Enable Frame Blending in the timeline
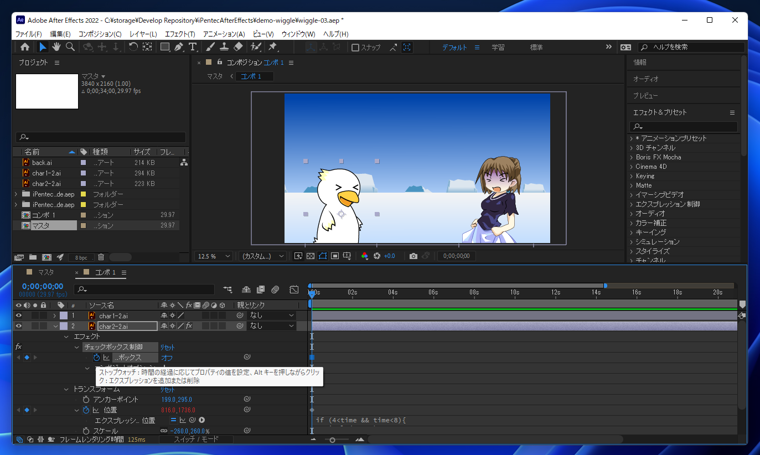Image resolution: width=760 pixels, height=455 pixels. [x=261, y=289]
